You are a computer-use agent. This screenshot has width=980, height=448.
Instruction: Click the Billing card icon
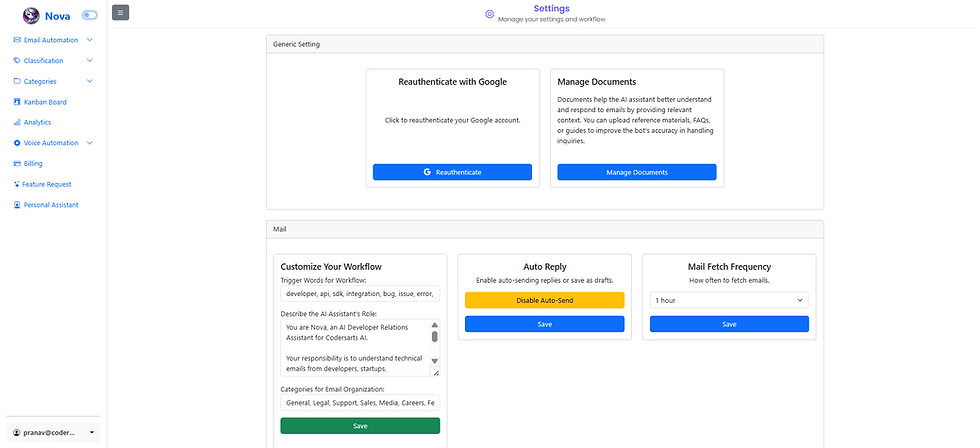click(17, 164)
